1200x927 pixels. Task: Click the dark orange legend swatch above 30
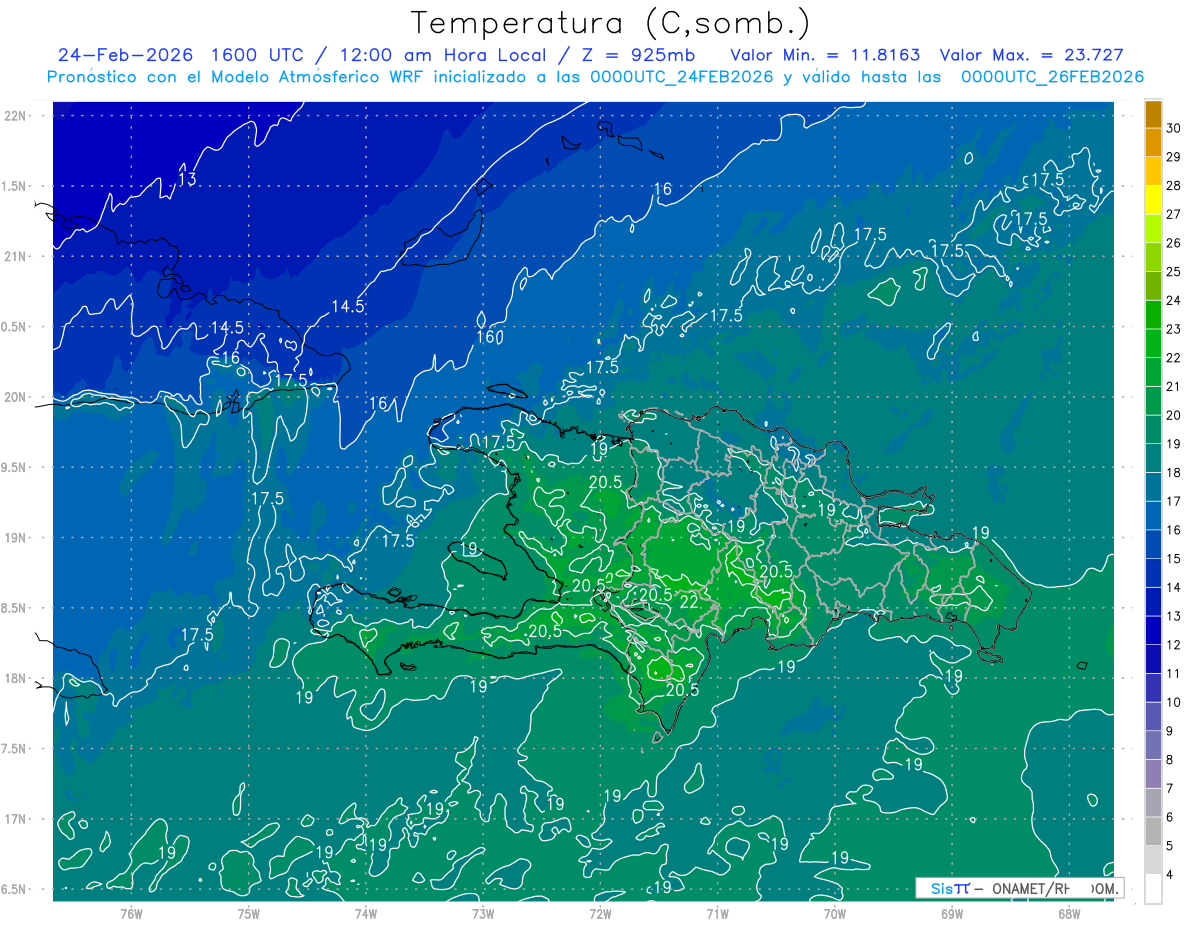(x=1153, y=114)
